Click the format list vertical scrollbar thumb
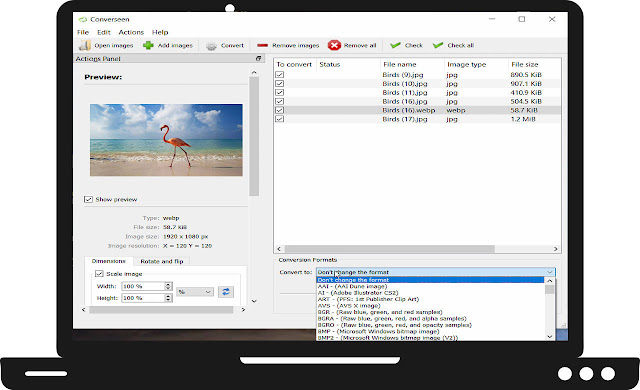The height and width of the screenshot is (390, 640). point(550,290)
